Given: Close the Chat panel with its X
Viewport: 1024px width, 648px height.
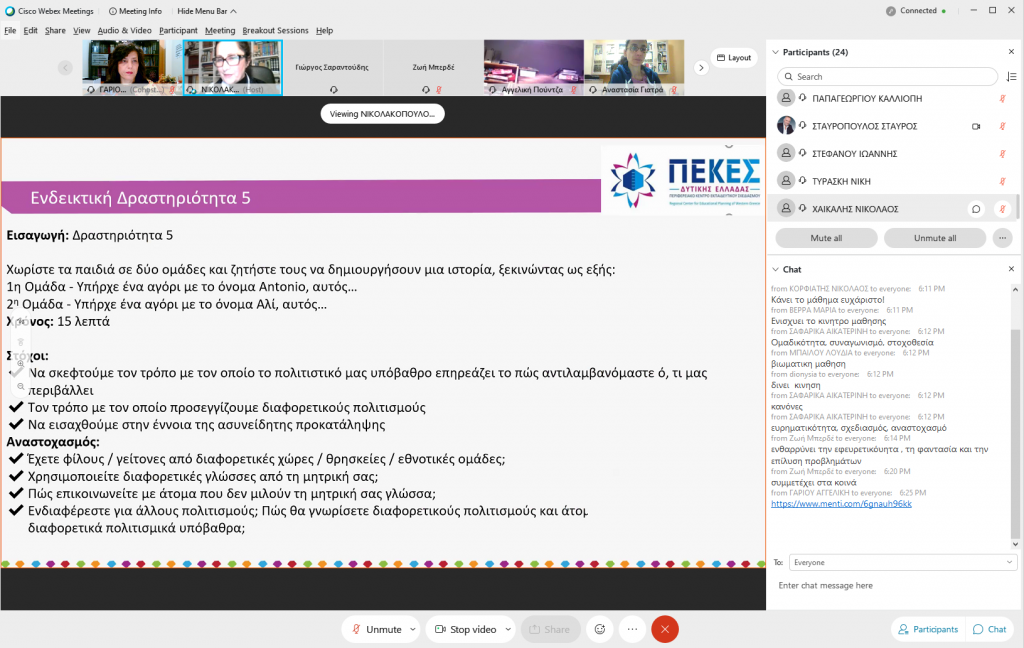Looking at the screenshot, I should tap(1010, 269).
